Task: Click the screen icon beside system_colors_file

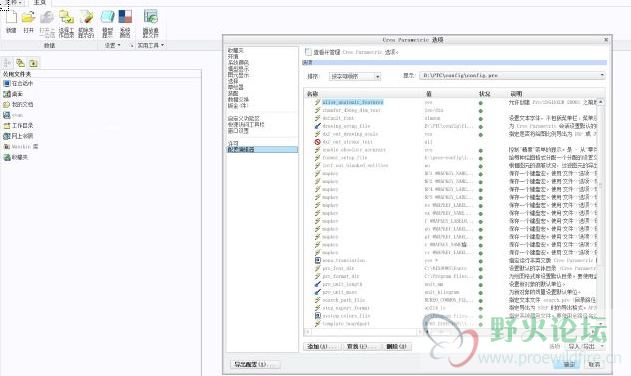Action: coord(318,316)
